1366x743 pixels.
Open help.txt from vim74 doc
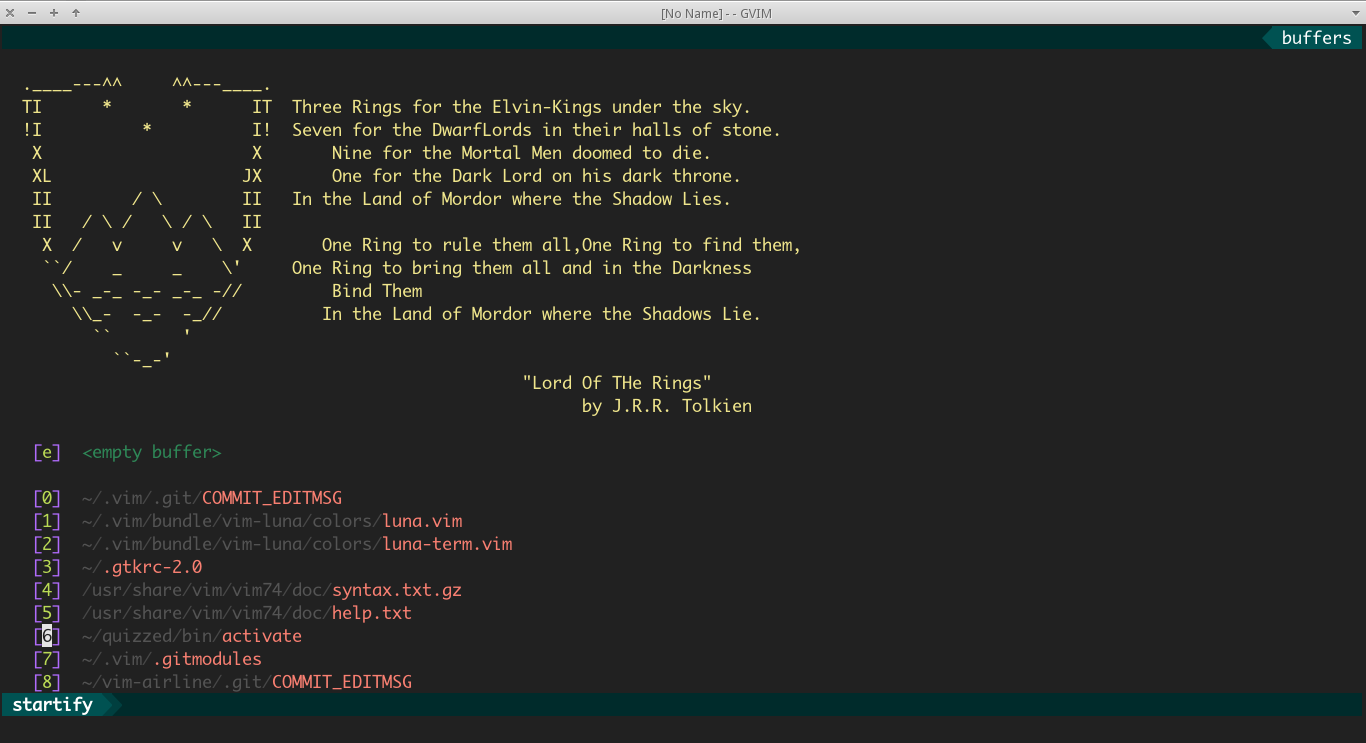[247, 613]
